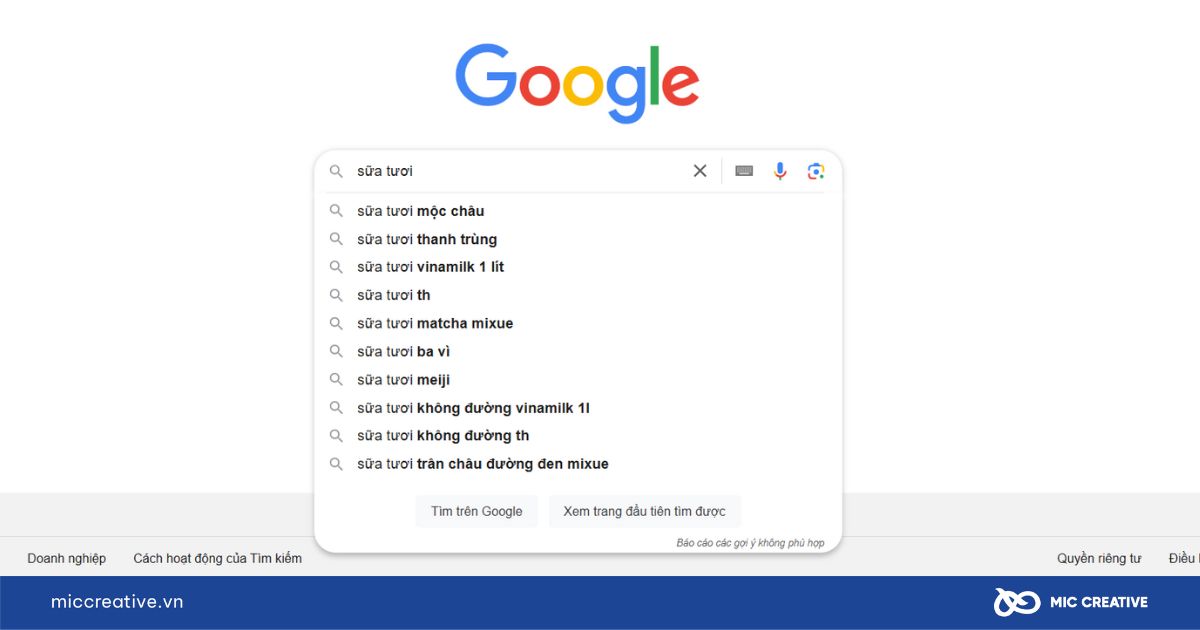Choose 'sữa tươi ba vì' suggestion

(578, 351)
